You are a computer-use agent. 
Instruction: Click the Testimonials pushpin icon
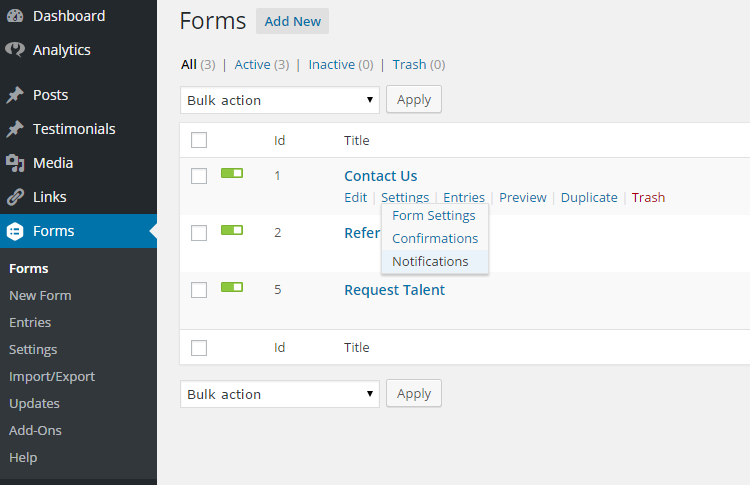[15, 129]
